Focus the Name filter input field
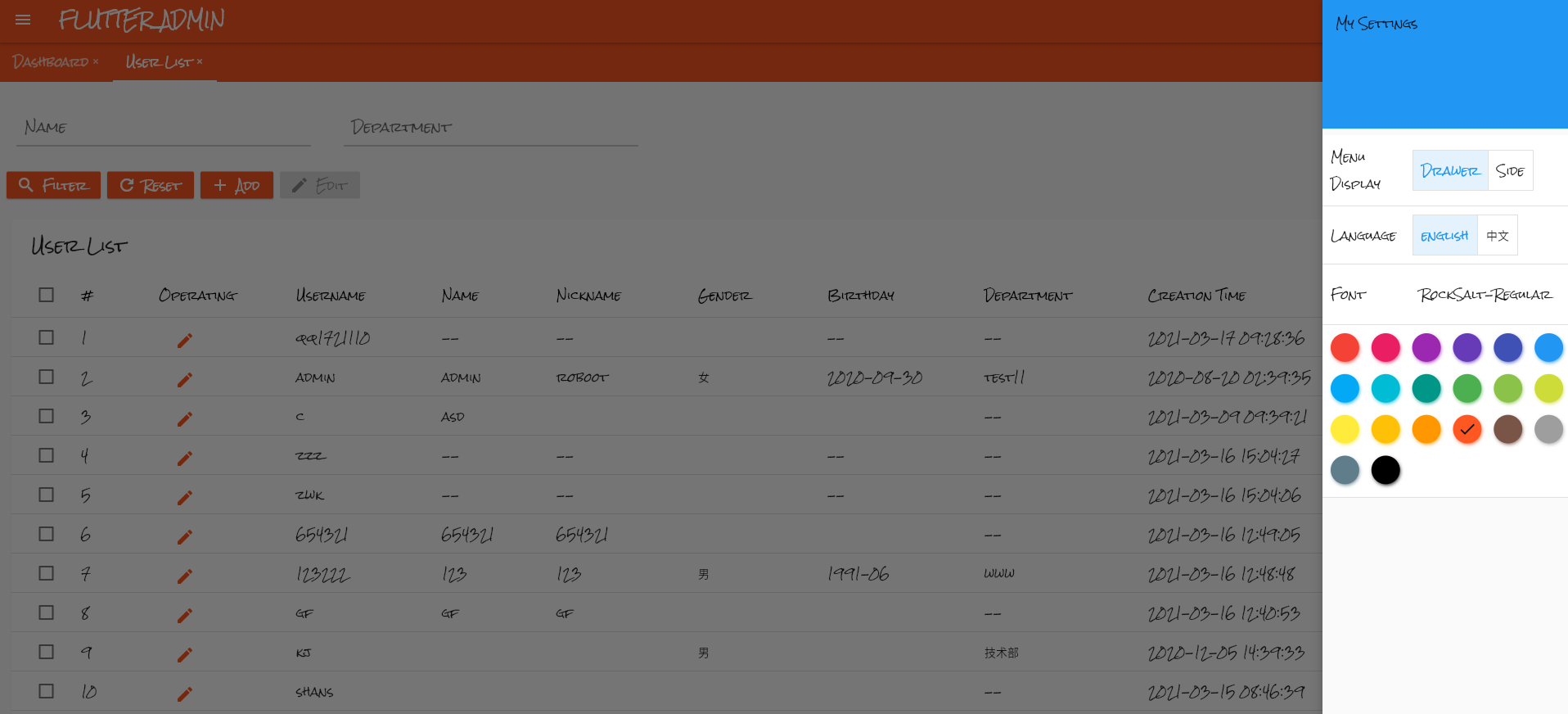Viewport: 1568px width, 714px height. [164, 128]
